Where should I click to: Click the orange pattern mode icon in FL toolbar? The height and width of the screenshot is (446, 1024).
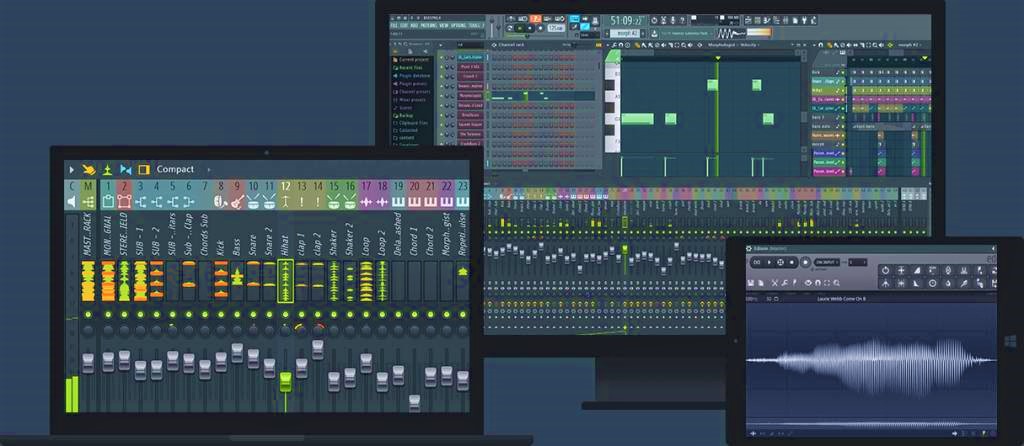tap(536, 20)
